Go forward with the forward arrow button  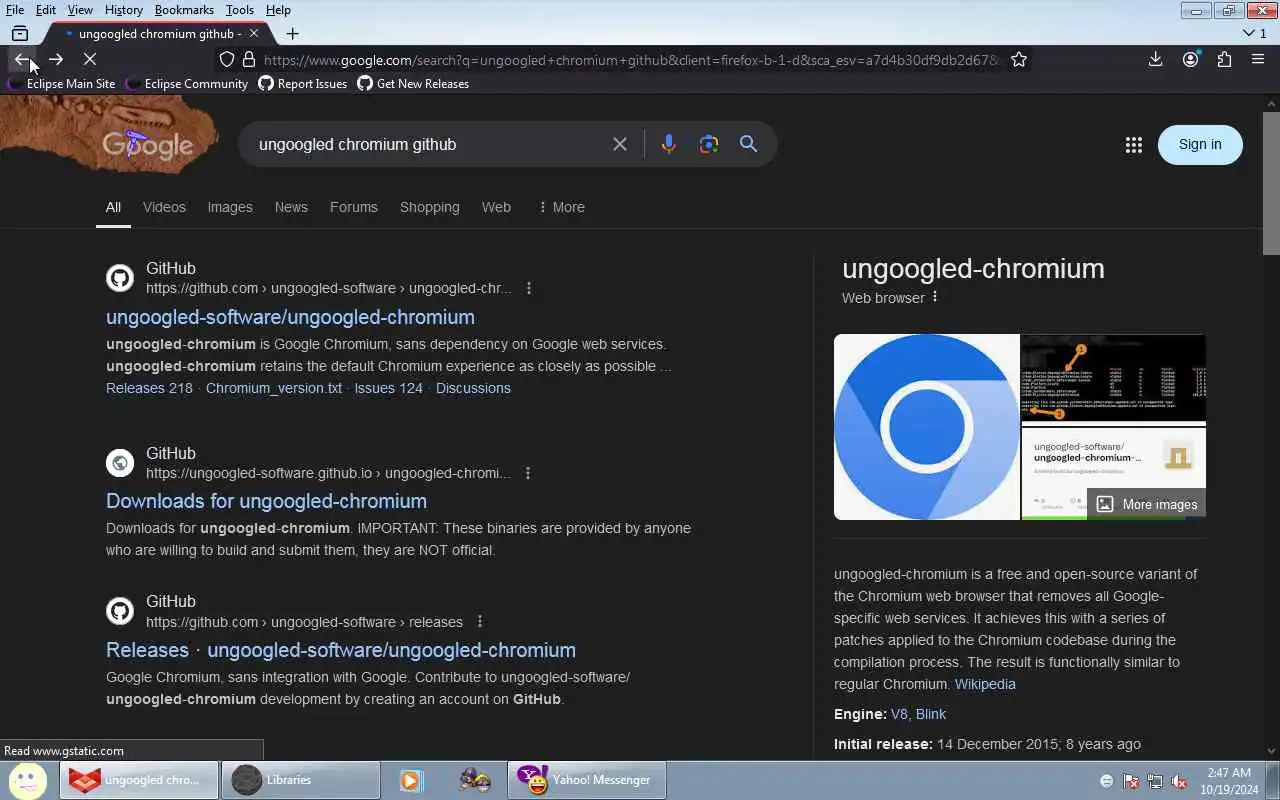coord(56,60)
